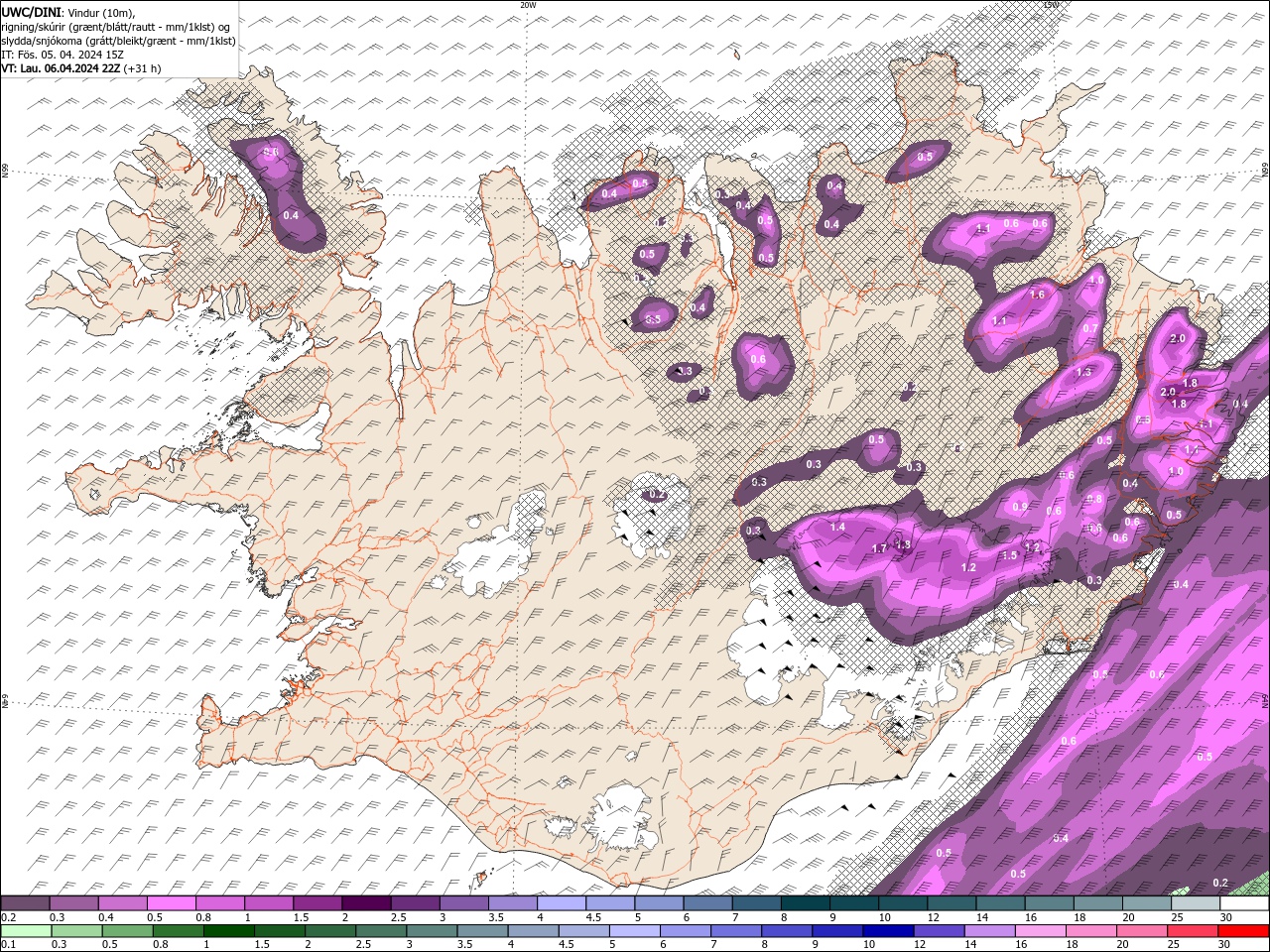The width and height of the screenshot is (1270, 952).
Task: Click the '3.5' label under upper legend row
Action: tap(495, 917)
